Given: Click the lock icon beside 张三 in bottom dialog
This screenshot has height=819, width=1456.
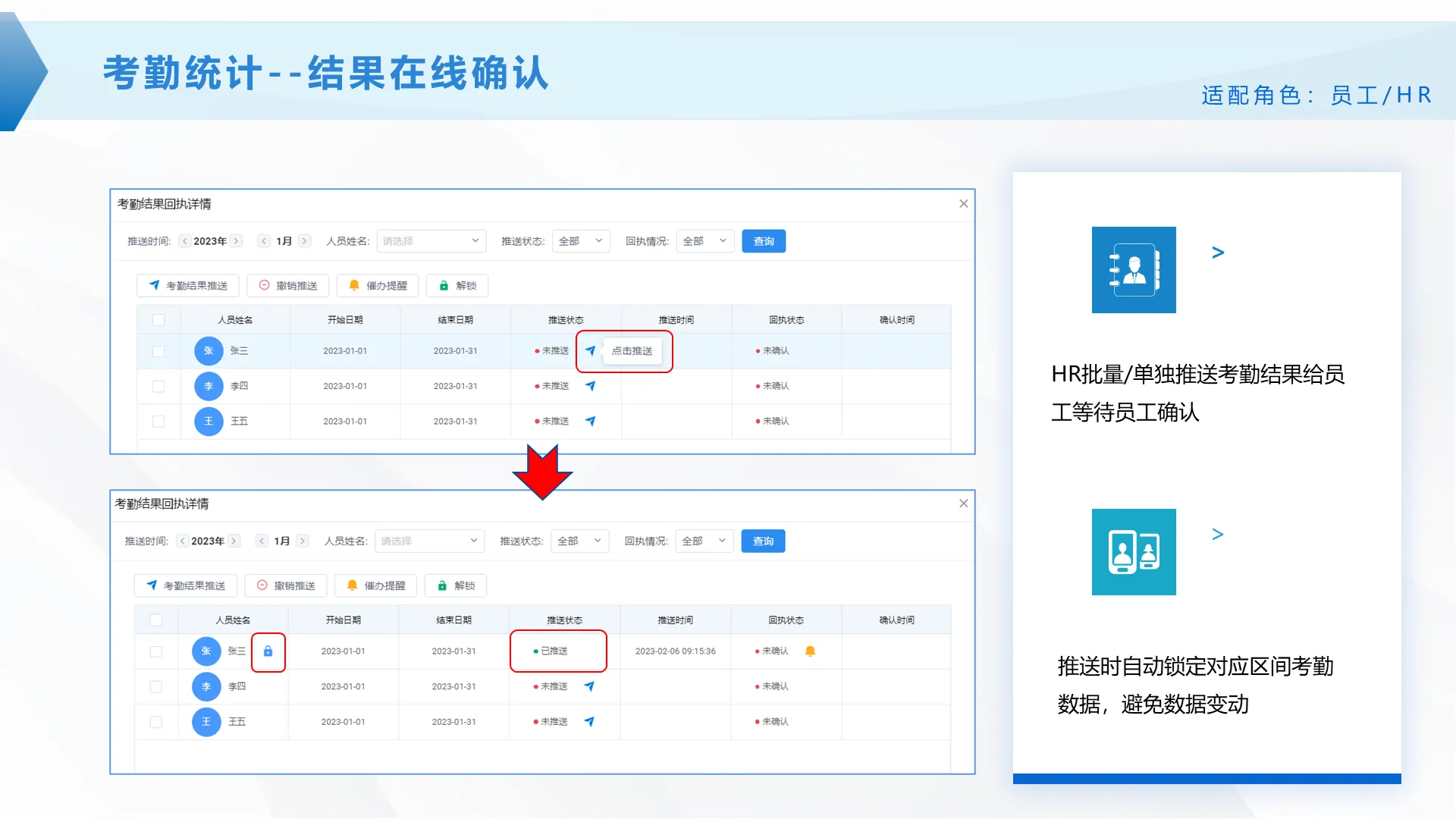Looking at the screenshot, I should [x=268, y=651].
